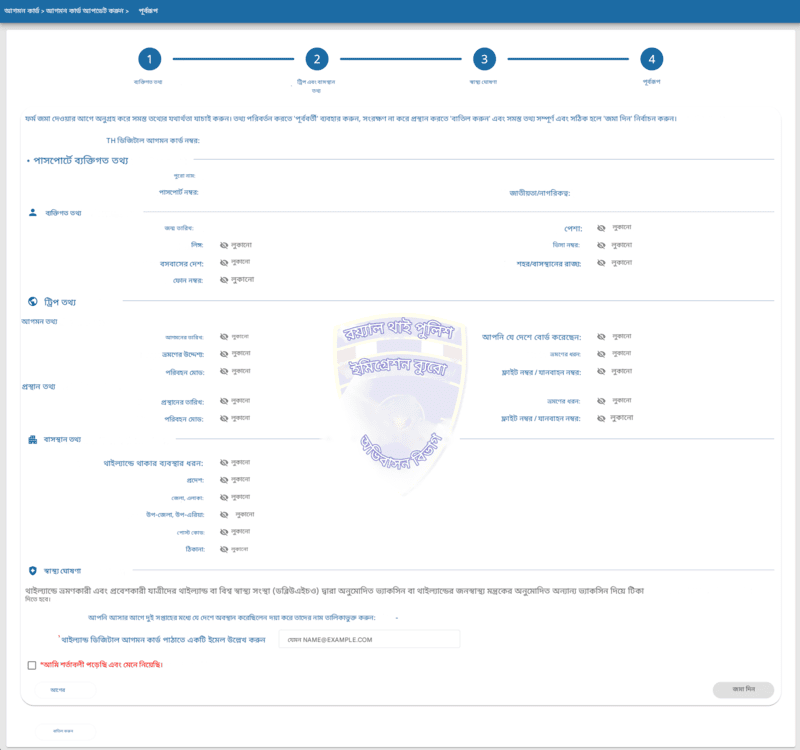Screen dimensions: 800x750
Task: Click the red terms and conditions text
Action: tap(102, 665)
